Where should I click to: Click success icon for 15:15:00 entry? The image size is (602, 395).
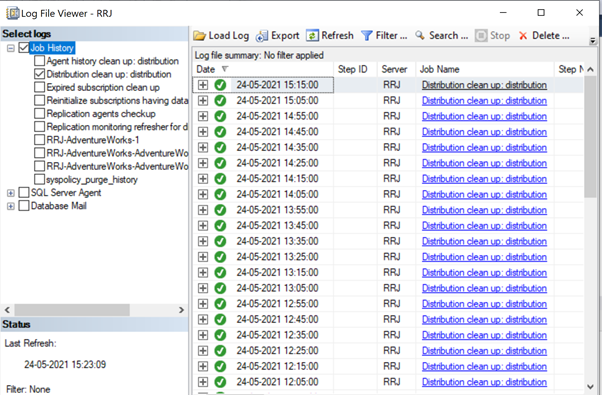[220, 85]
